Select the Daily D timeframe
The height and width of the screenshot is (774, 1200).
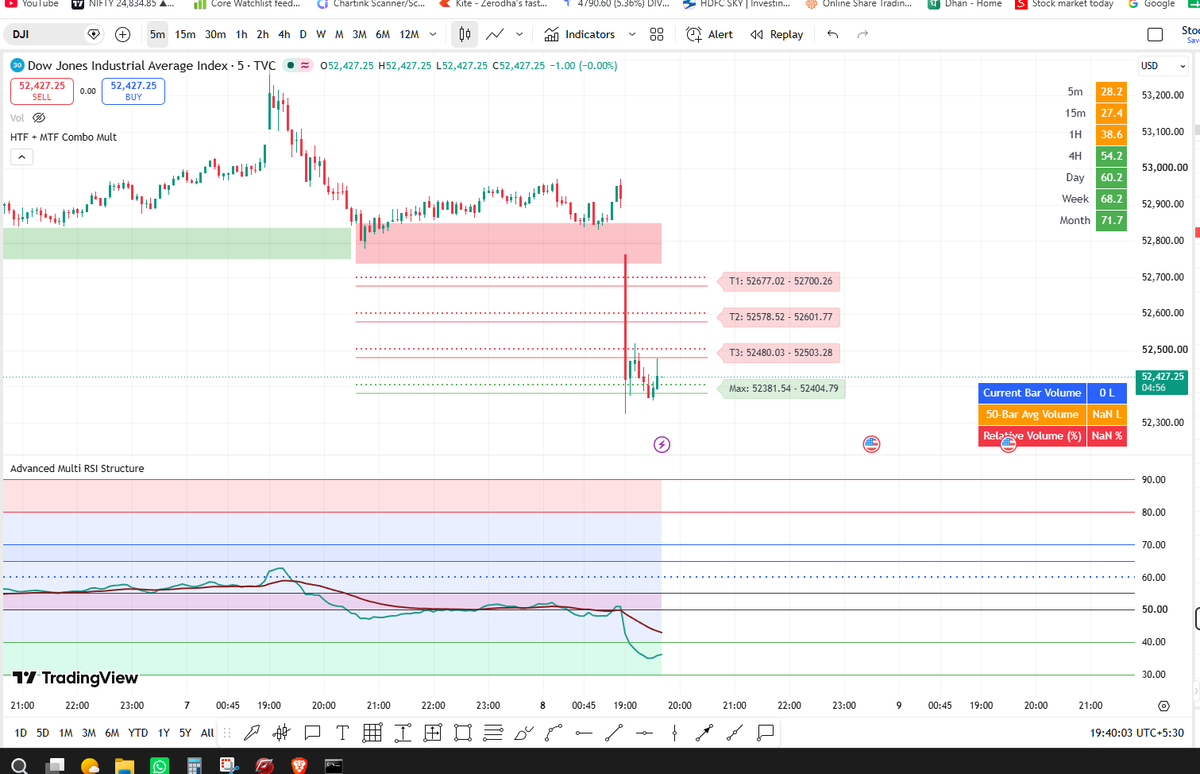(303, 34)
